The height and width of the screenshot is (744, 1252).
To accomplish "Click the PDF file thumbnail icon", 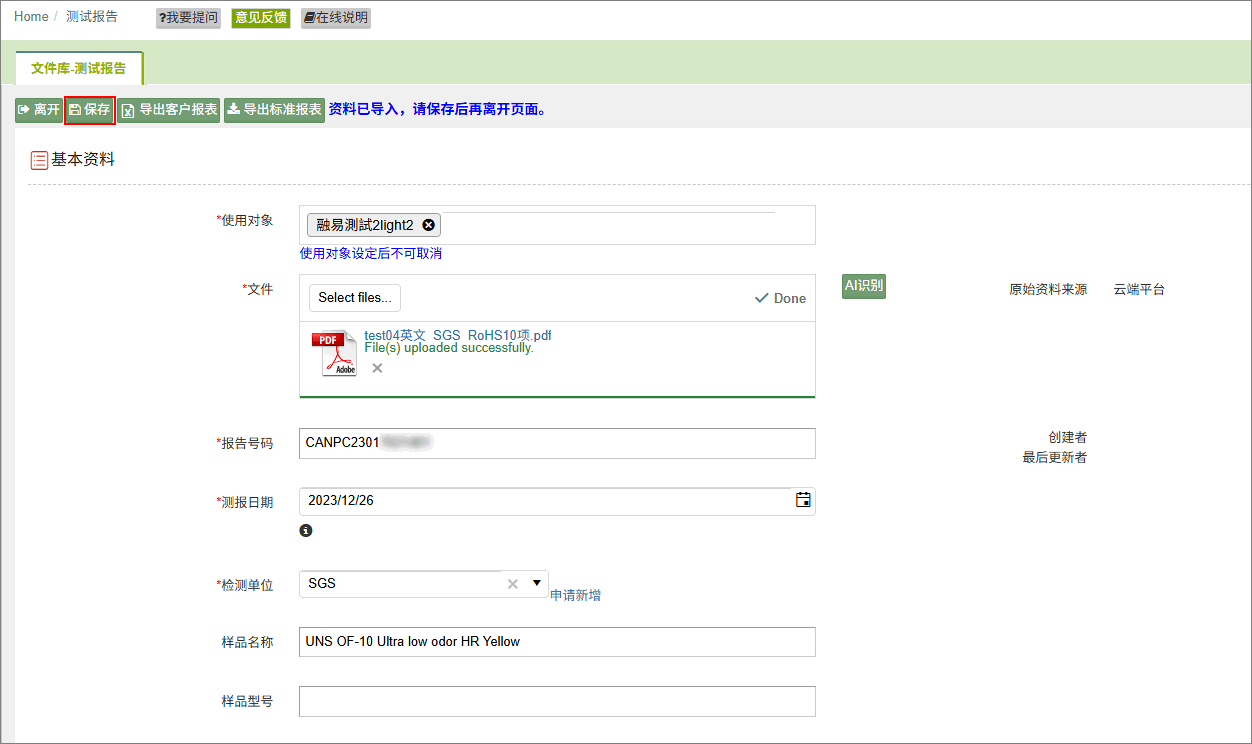I will click(x=336, y=353).
